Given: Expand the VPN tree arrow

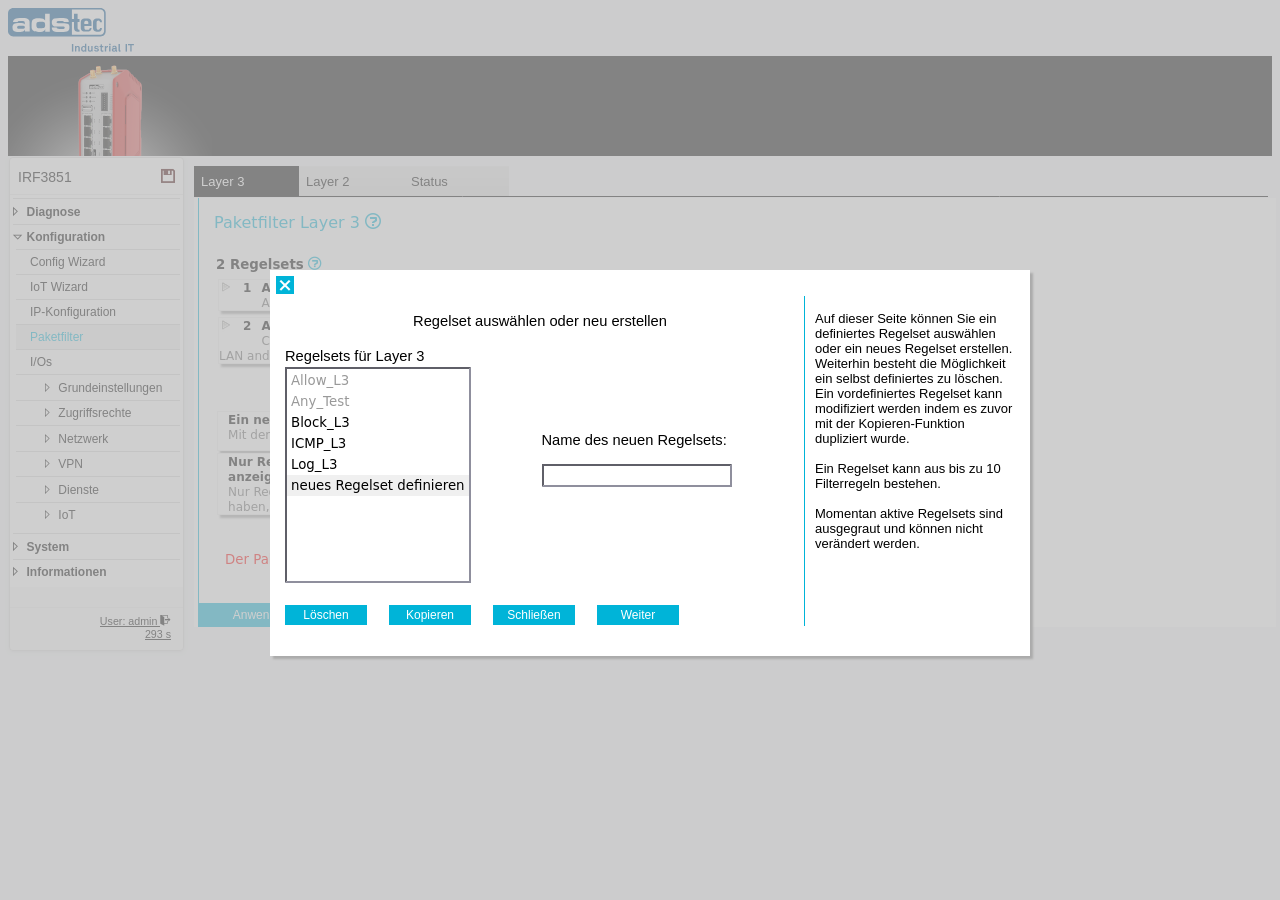Looking at the screenshot, I should 47,464.
